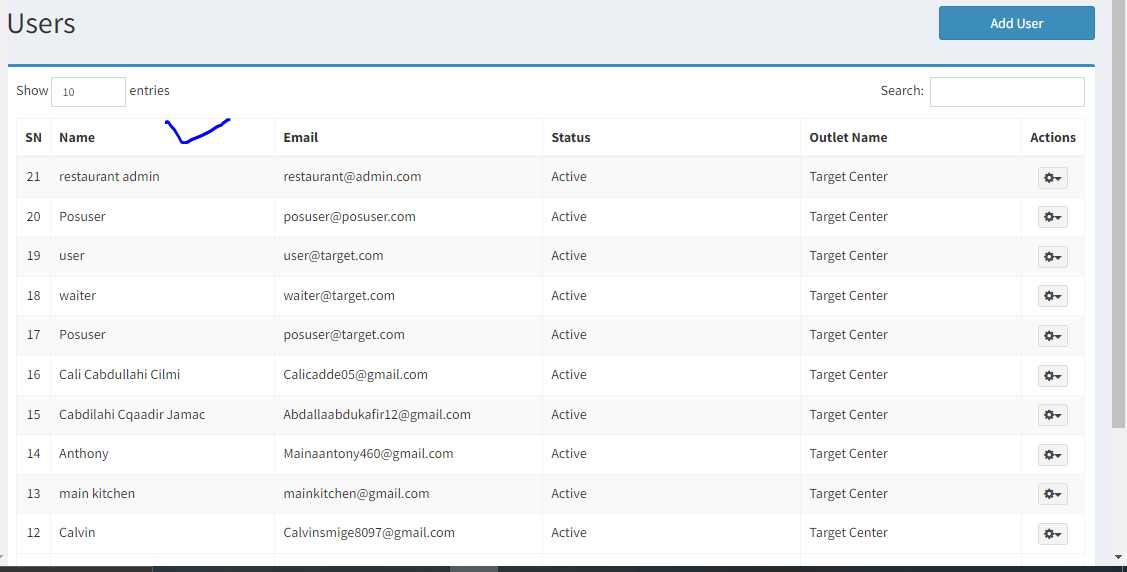Click gear icon for Cali Cabdullahi Cilmi
Image resolution: width=1127 pixels, height=572 pixels.
1052,375
